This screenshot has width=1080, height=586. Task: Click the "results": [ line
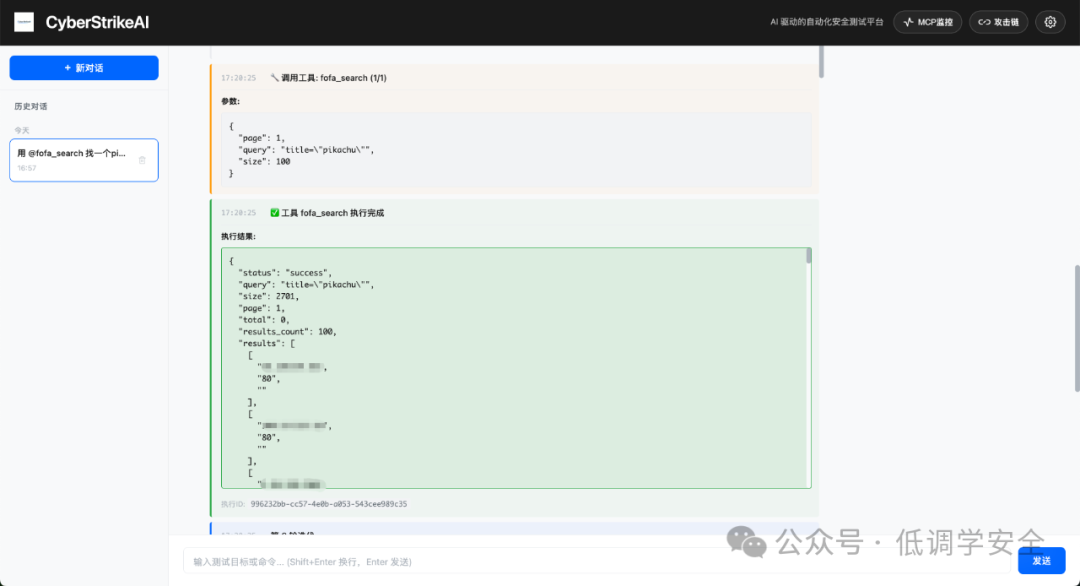point(267,343)
